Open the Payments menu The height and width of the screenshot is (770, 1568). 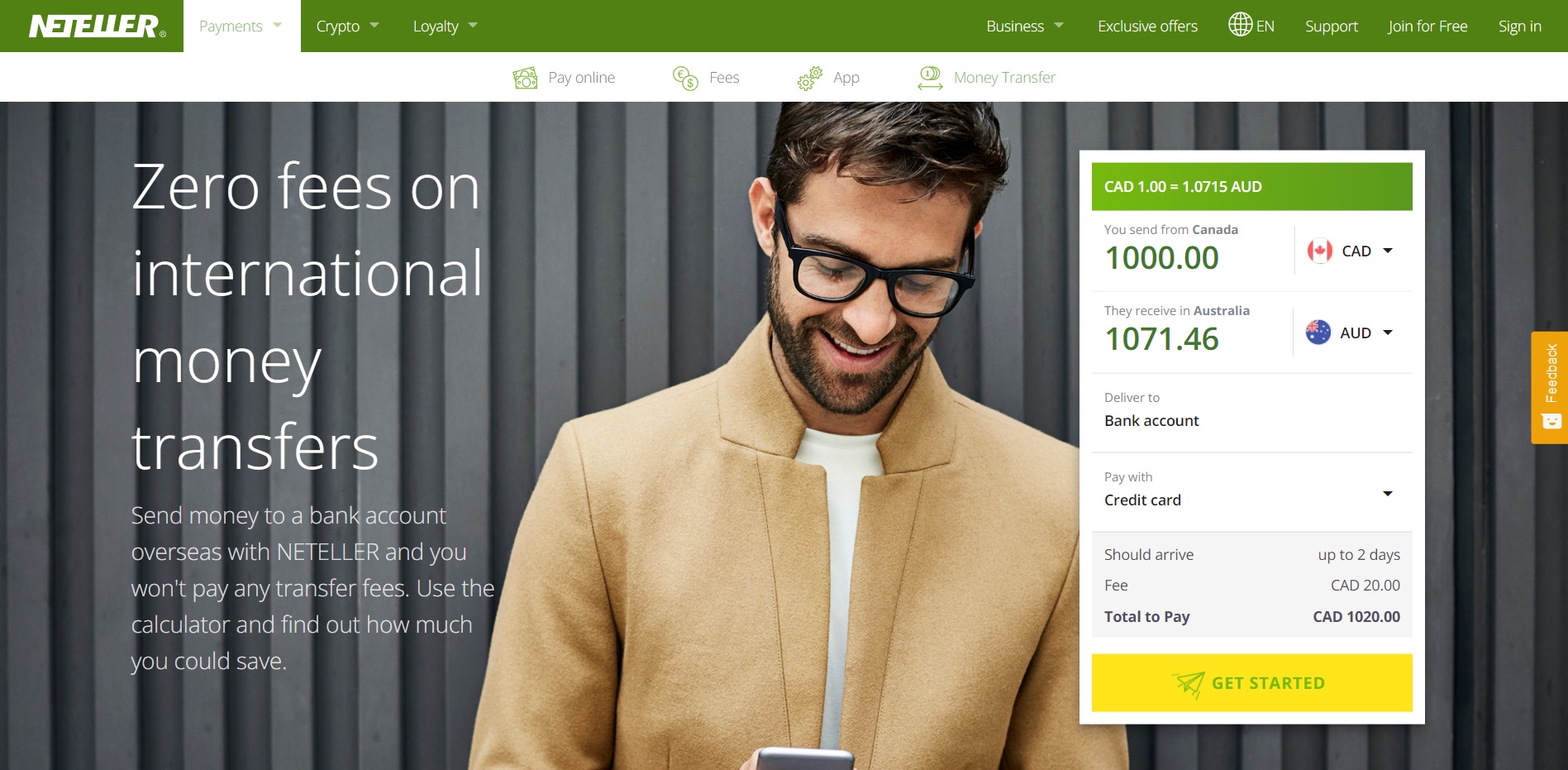241,26
